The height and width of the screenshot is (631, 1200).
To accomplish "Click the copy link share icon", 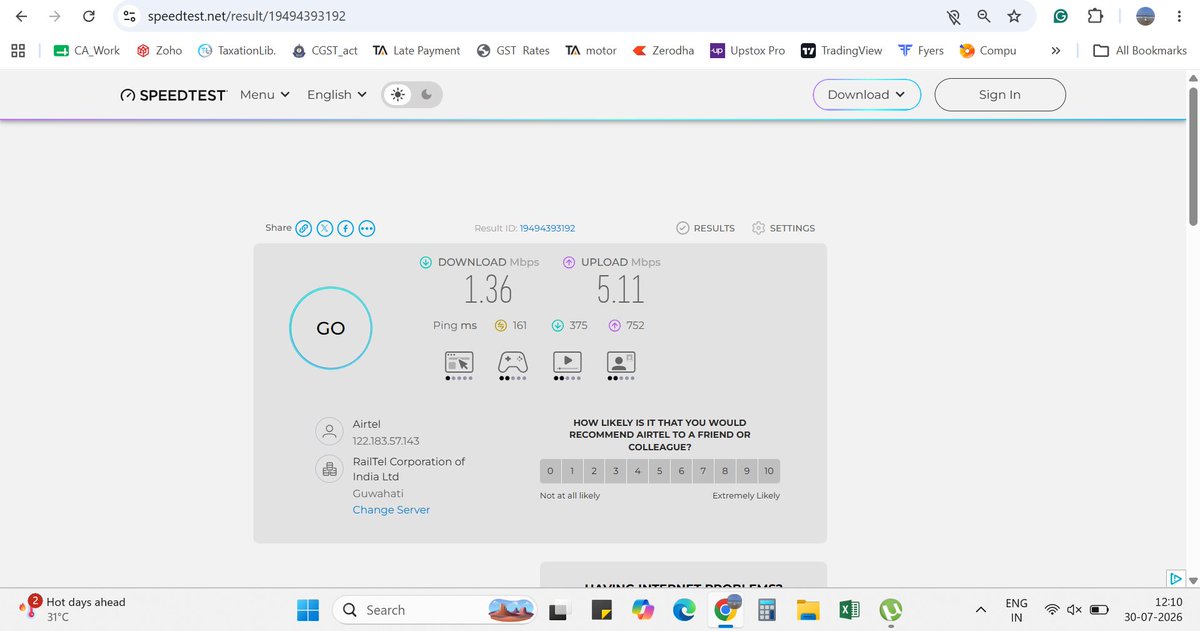I will pyautogui.click(x=303, y=228).
